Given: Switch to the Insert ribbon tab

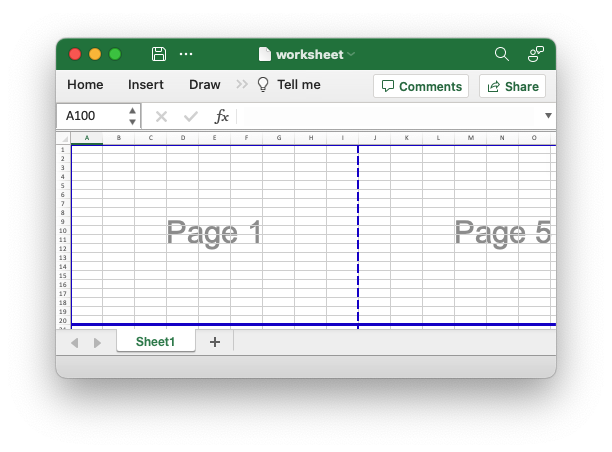Looking at the screenshot, I should [x=146, y=85].
